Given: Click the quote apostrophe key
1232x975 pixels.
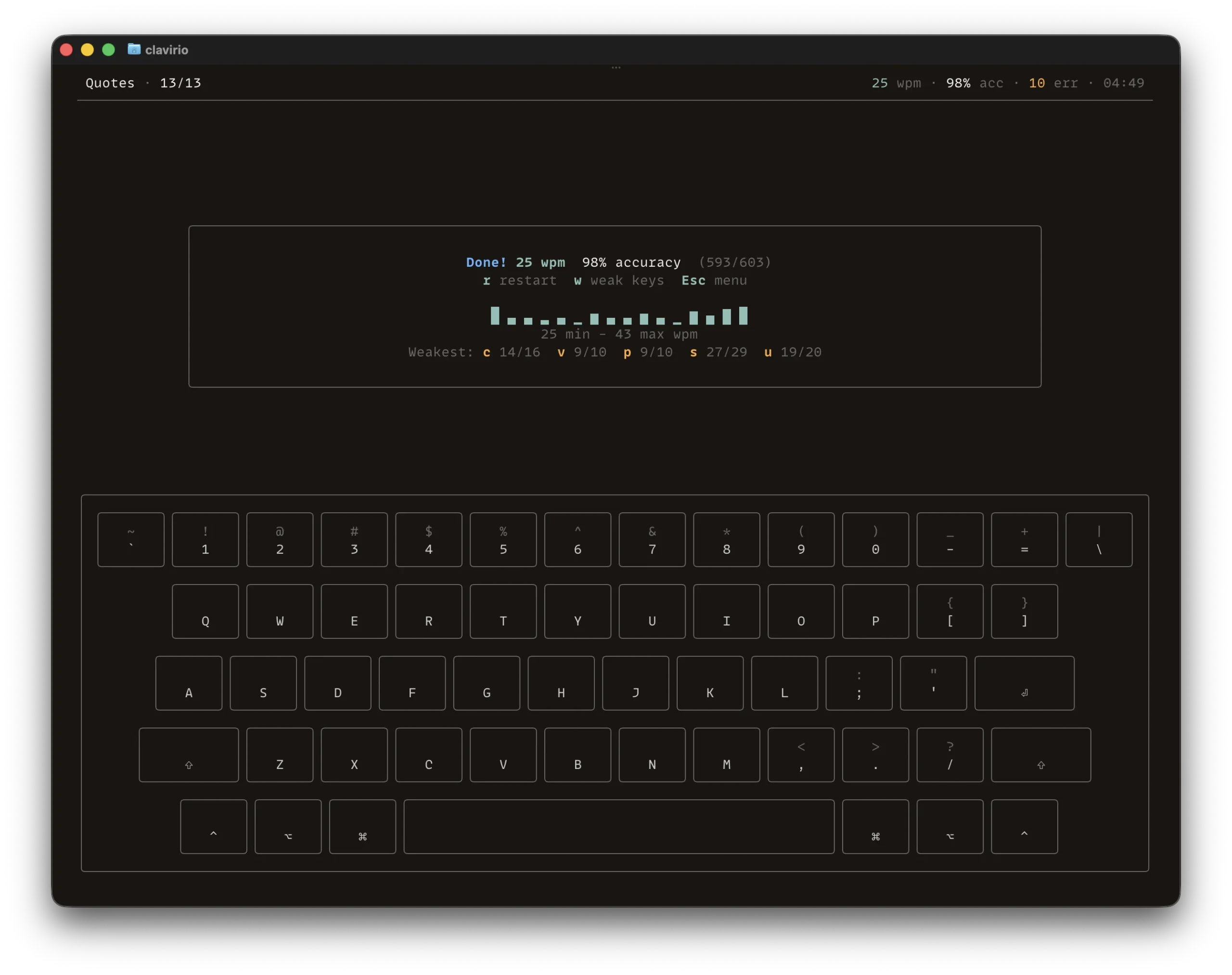Looking at the screenshot, I should pyautogui.click(x=933, y=683).
